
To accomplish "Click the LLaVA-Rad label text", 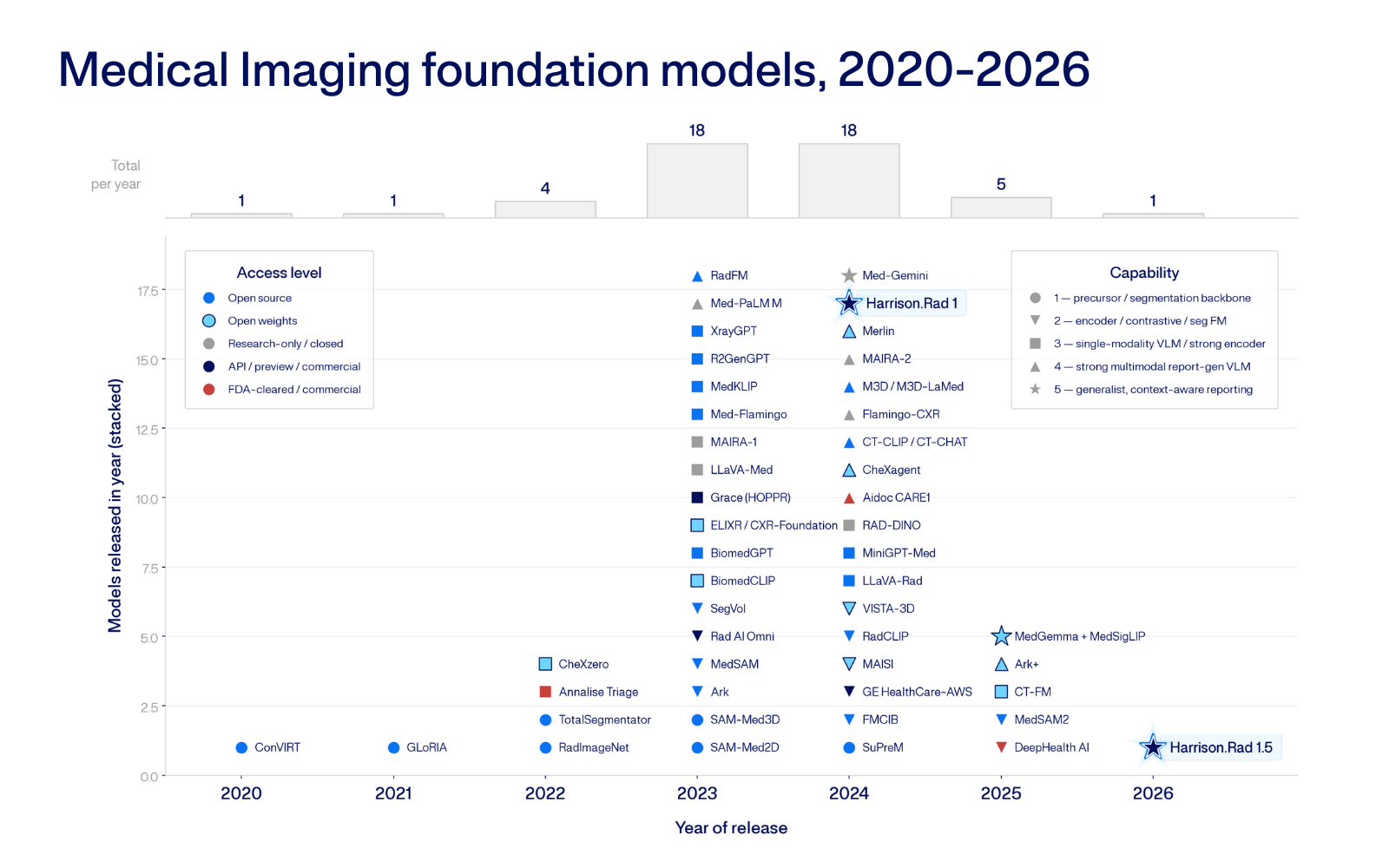I will tap(892, 581).
